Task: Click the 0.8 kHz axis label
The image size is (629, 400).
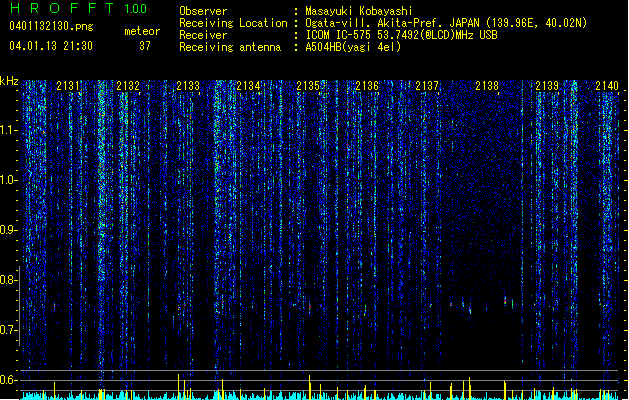Action: coord(8,280)
